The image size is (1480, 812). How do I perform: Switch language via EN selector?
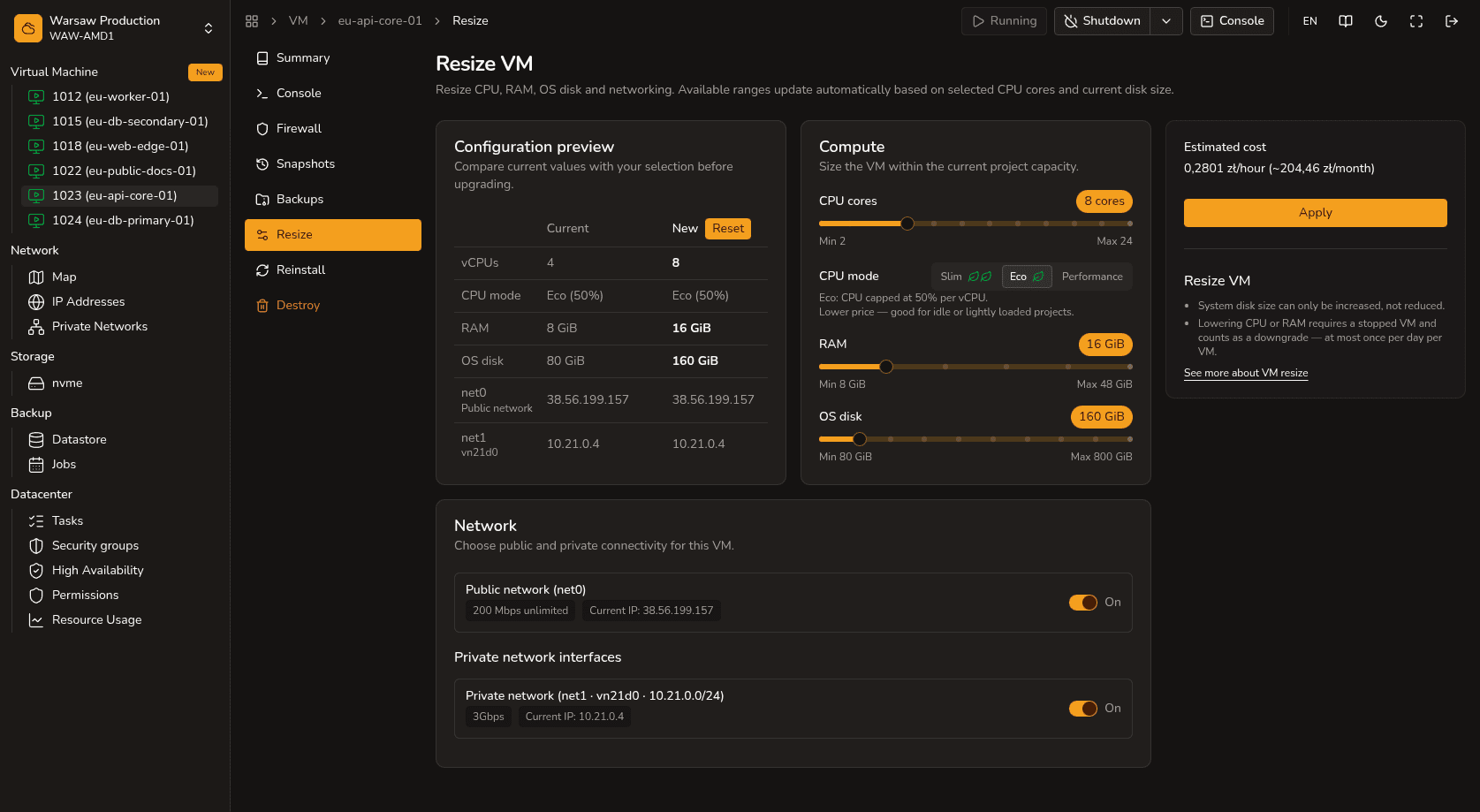(1310, 21)
